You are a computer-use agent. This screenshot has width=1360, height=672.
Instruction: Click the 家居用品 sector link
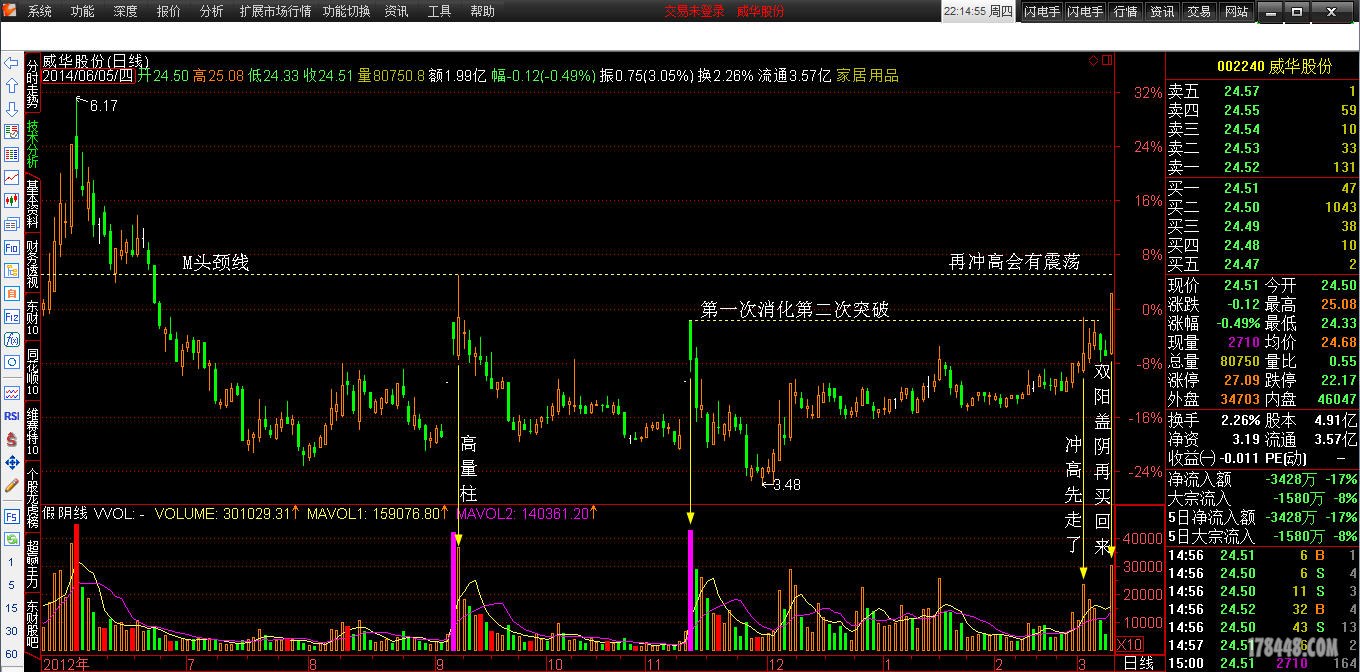click(x=867, y=75)
